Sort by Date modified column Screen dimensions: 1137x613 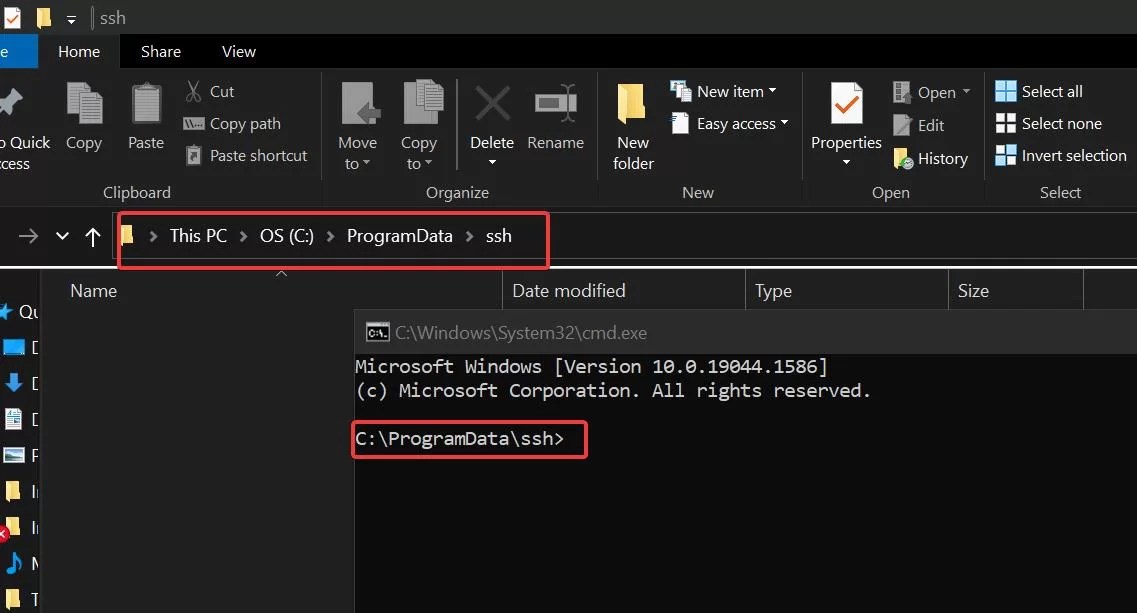568,291
